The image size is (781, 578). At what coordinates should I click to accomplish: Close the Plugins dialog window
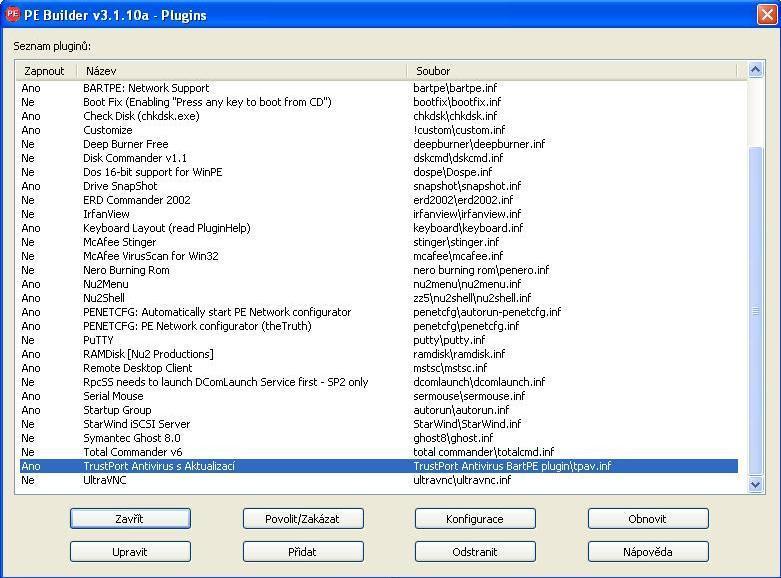pos(767,14)
